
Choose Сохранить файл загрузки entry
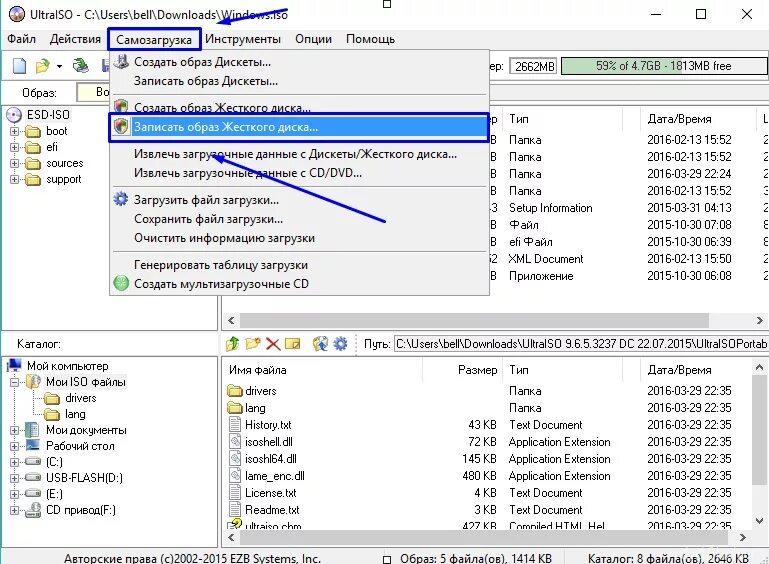coord(299,219)
